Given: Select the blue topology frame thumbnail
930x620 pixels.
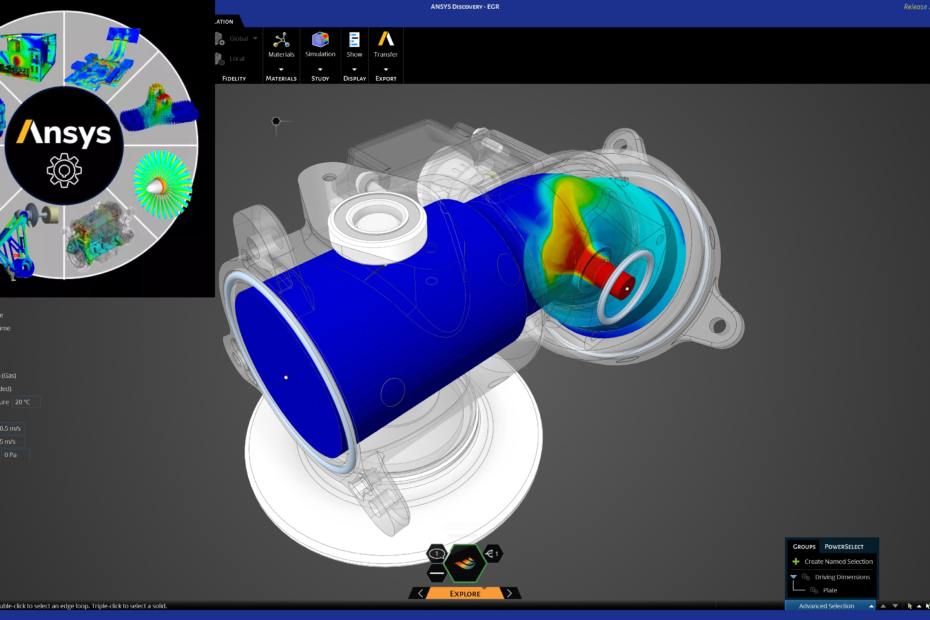Looking at the screenshot, I should (24, 243).
